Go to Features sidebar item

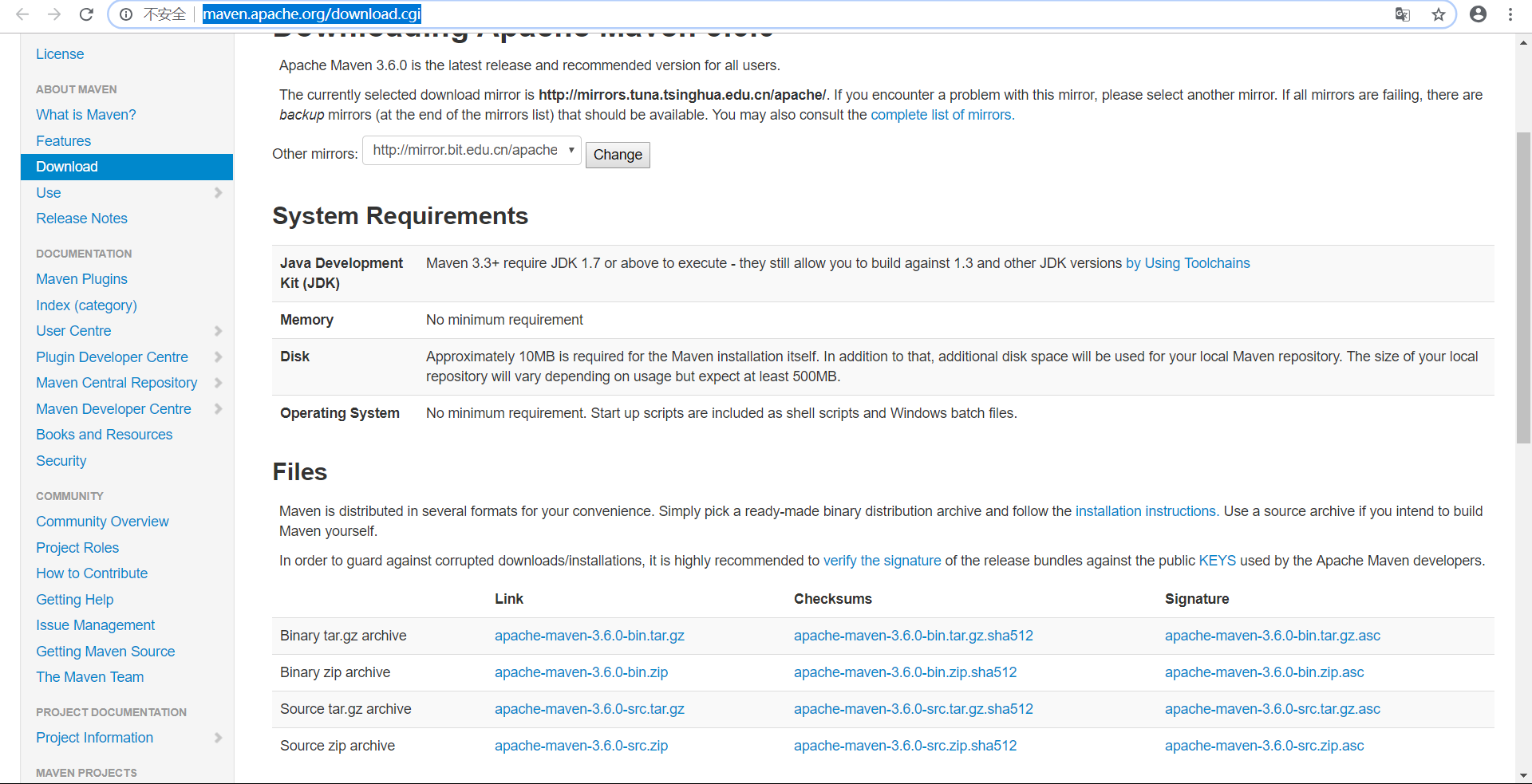coord(64,141)
